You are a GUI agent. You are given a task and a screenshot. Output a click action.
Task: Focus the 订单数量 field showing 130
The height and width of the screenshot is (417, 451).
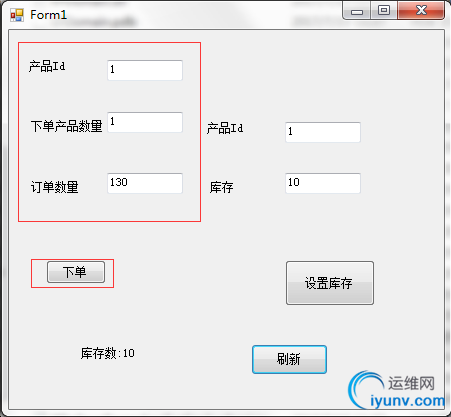[x=145, y=183]
